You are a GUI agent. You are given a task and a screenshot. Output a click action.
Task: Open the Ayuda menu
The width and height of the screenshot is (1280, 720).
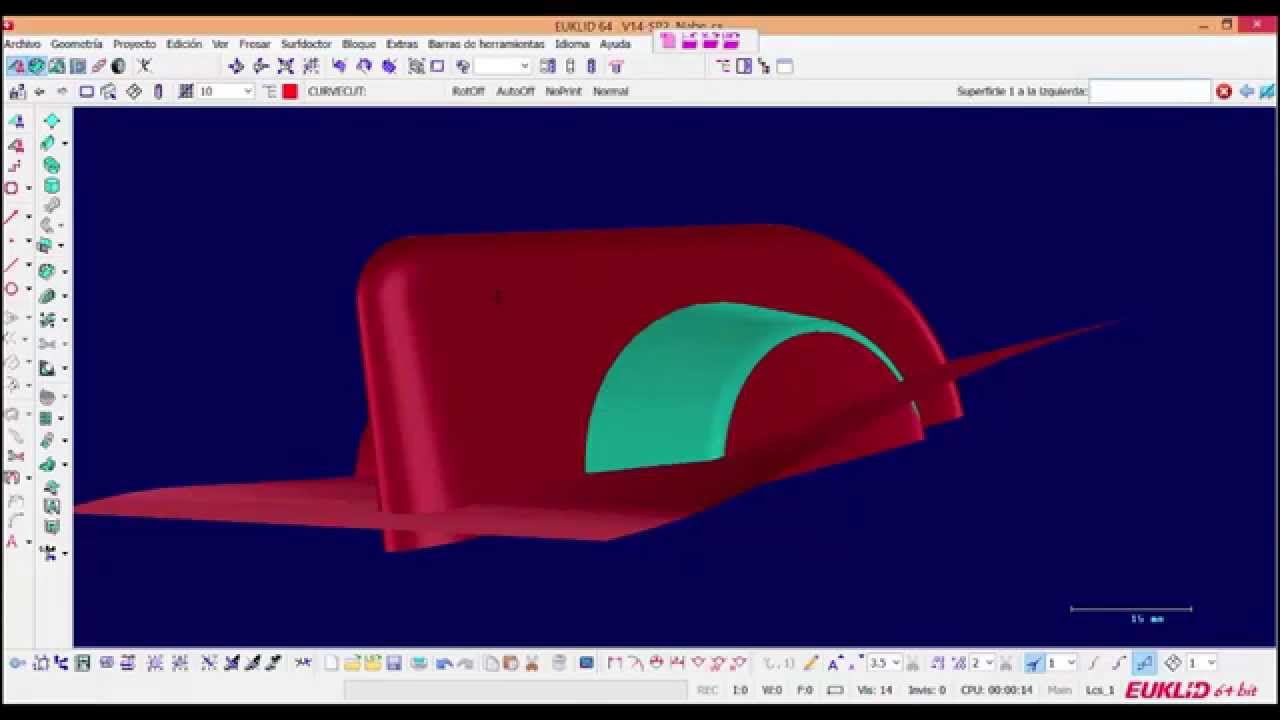click(615, 44)
